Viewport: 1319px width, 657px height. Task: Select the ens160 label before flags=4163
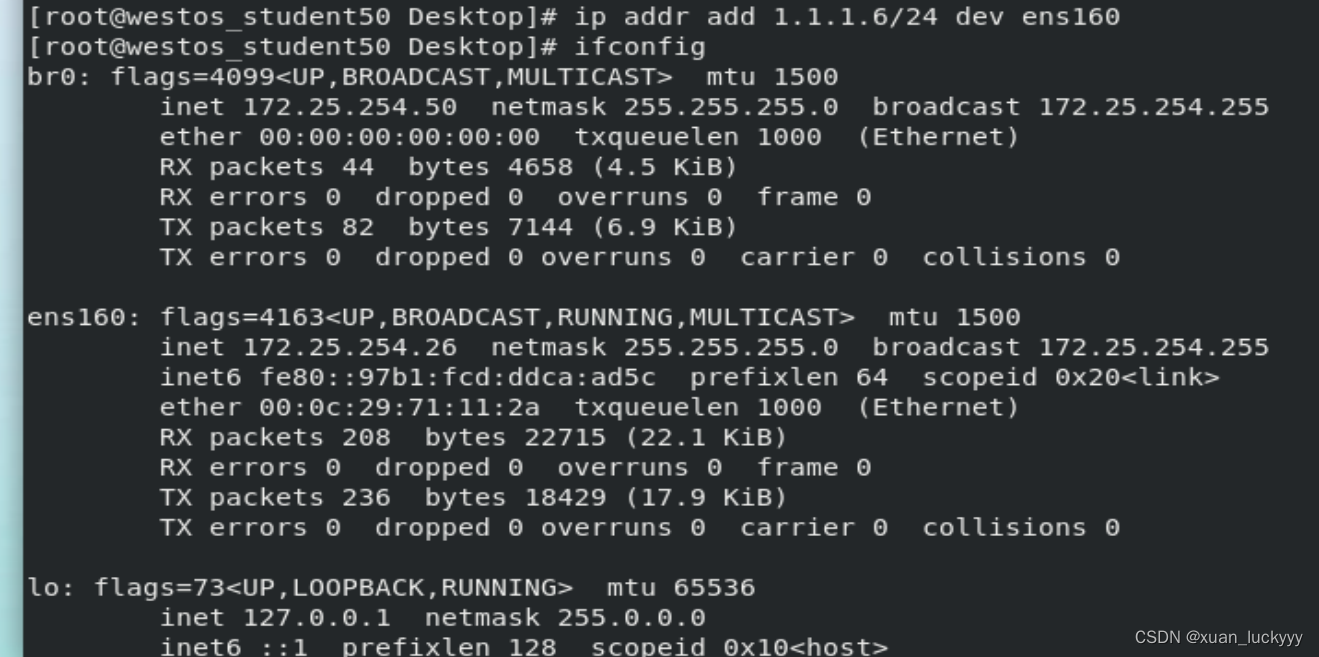[x=85, y=317]
